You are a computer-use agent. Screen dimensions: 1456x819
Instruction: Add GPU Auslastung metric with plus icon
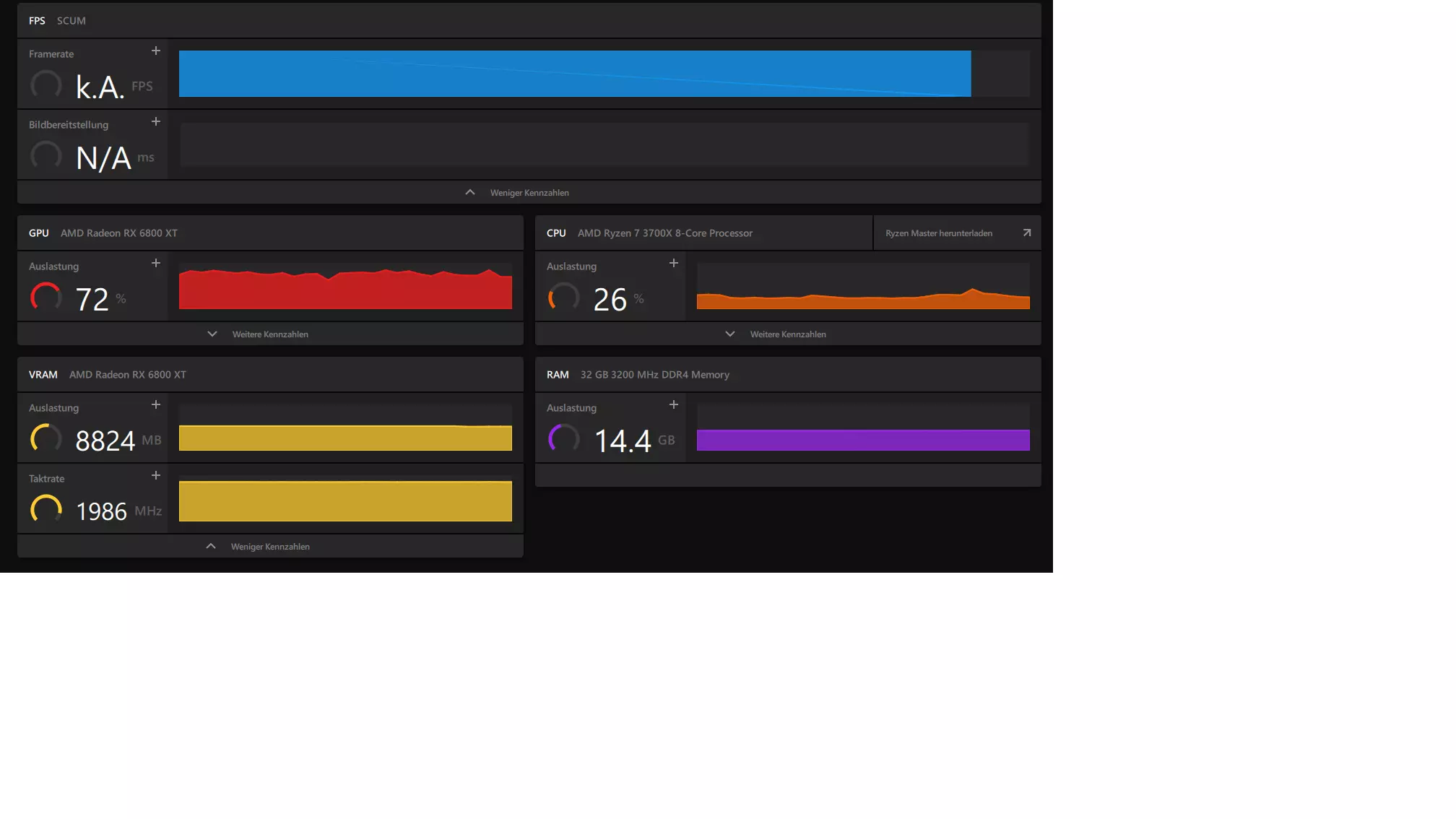pos(156,264)
